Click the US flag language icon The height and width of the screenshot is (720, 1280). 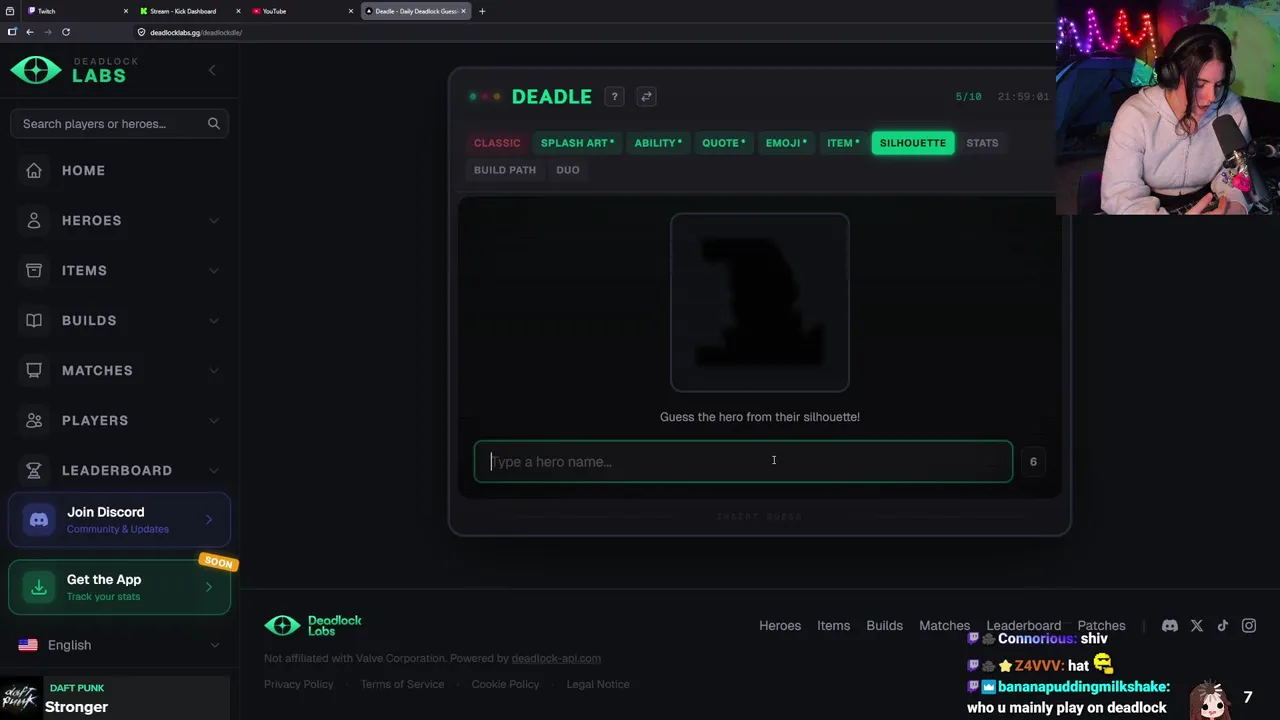pos(28,645)
